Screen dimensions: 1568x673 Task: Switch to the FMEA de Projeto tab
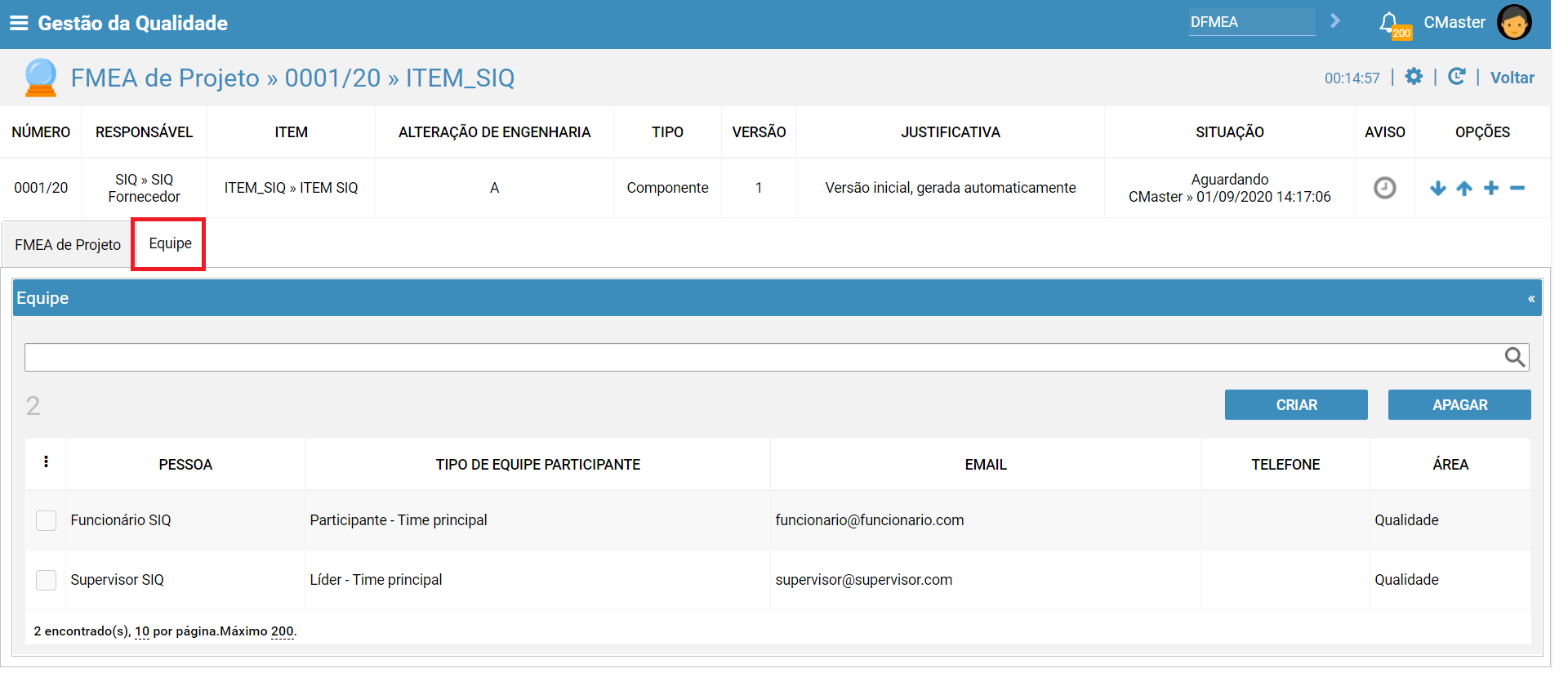click(68, 245)
